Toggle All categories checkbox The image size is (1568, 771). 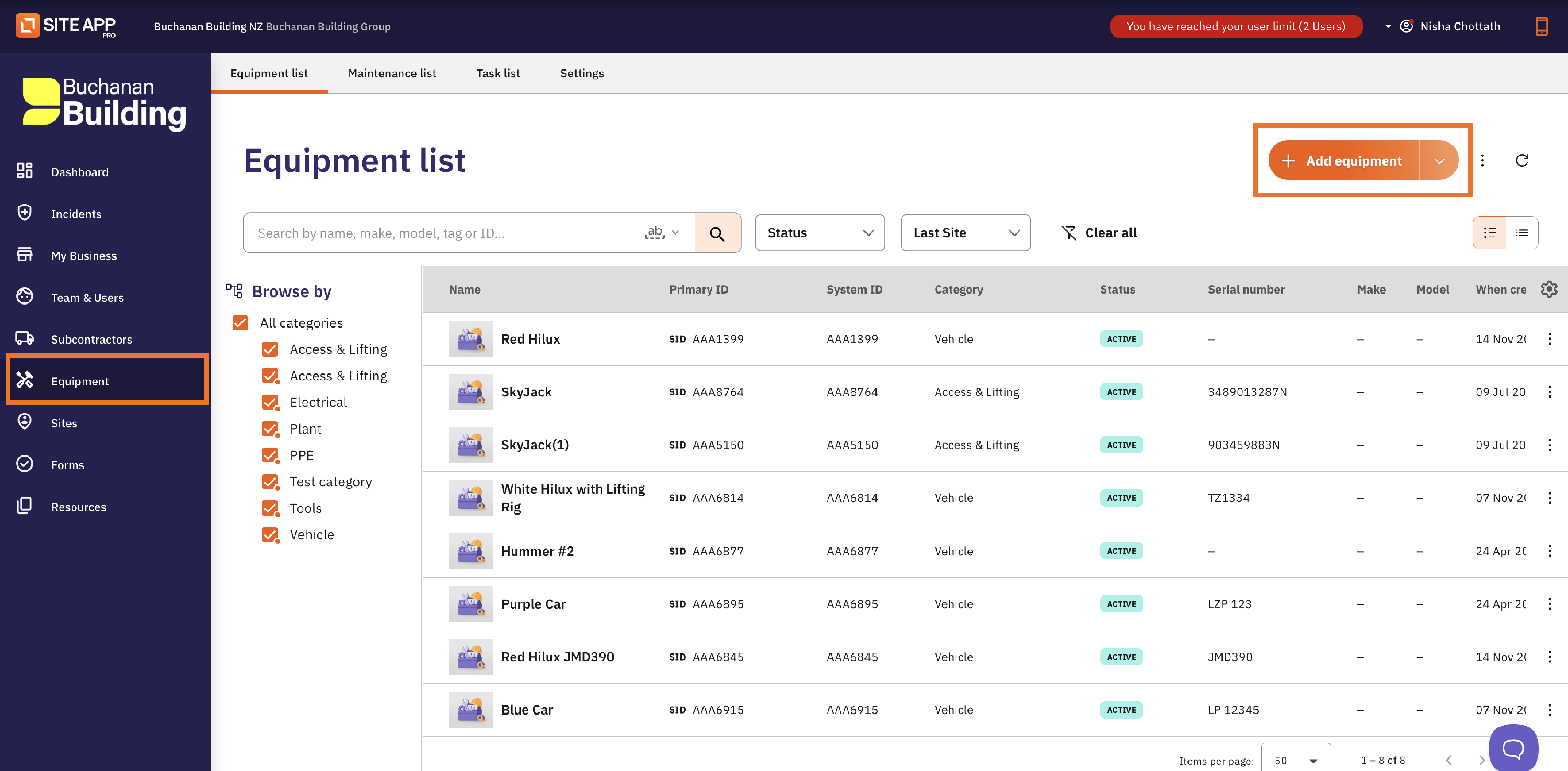(240, 322)
